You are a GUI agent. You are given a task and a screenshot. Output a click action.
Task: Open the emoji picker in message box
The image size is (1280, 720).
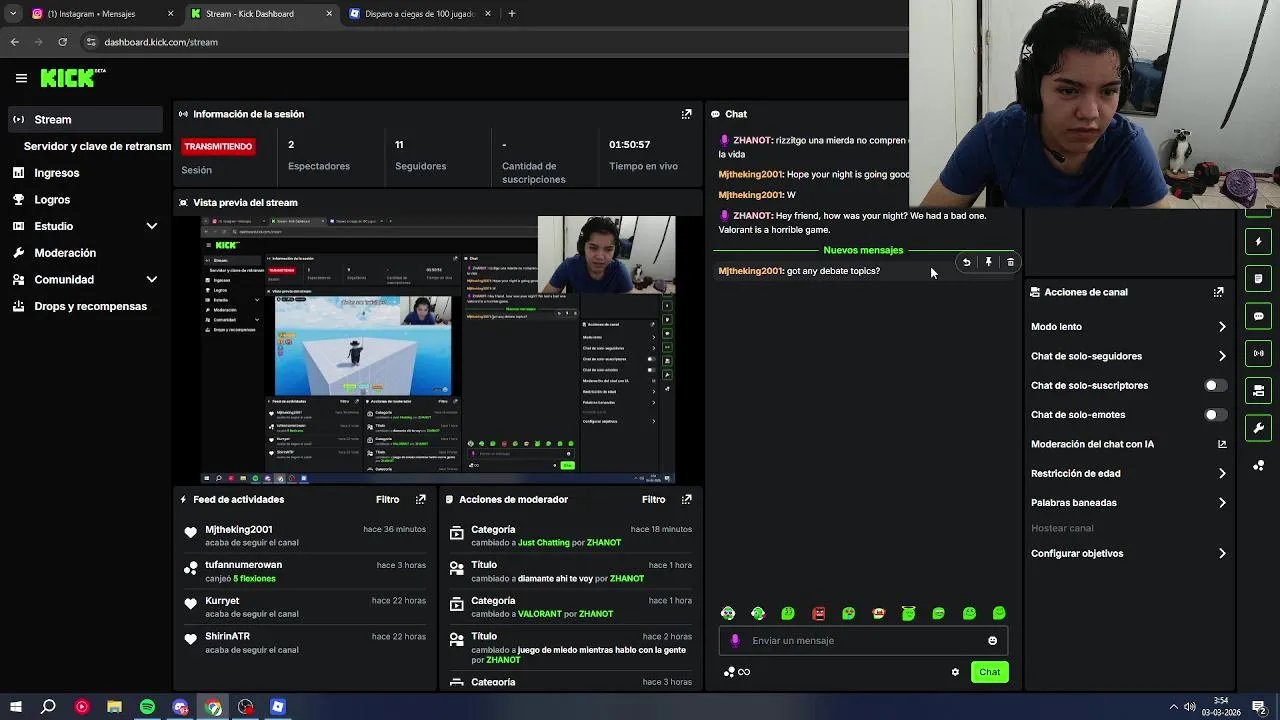[x=992, y=641]
